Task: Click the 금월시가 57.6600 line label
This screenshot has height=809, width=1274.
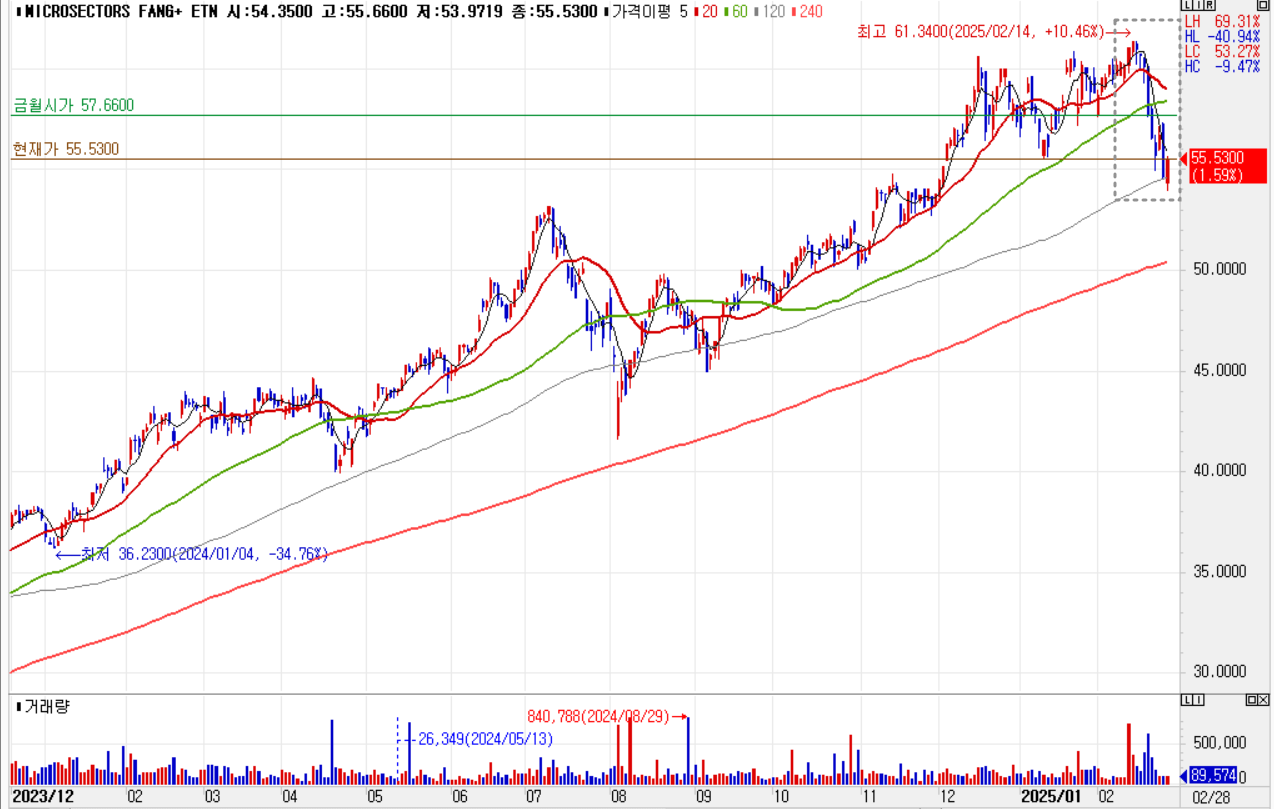Action: pos(73,105)
